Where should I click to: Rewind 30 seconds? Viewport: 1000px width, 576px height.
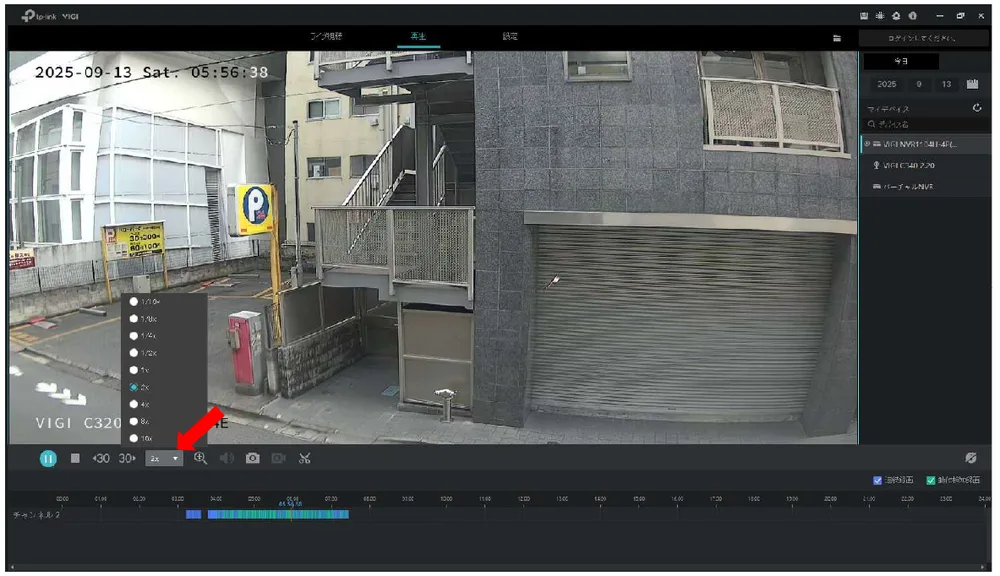tap(101, 458)
